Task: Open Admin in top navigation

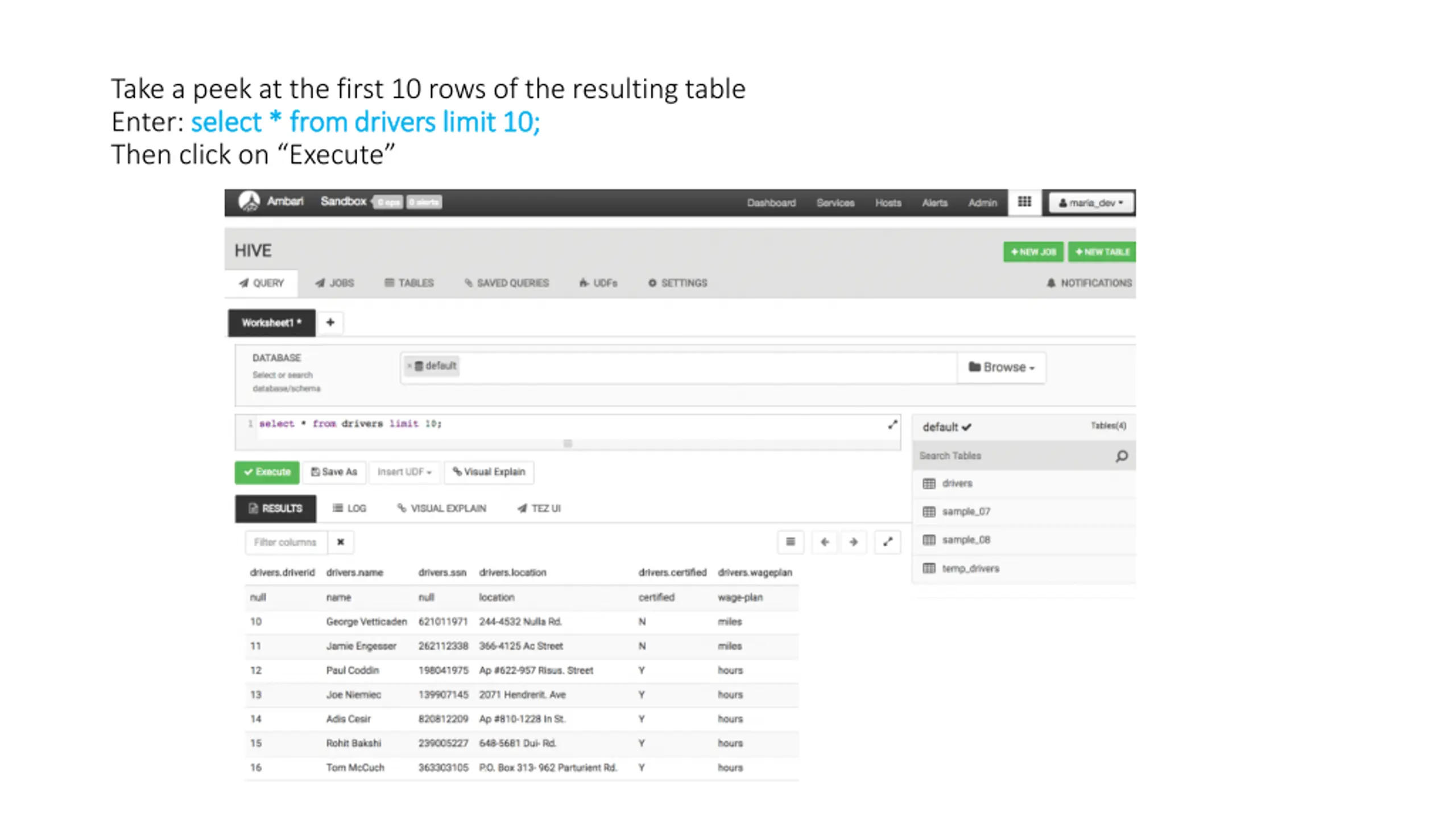Action: click(x=982, y=202)
